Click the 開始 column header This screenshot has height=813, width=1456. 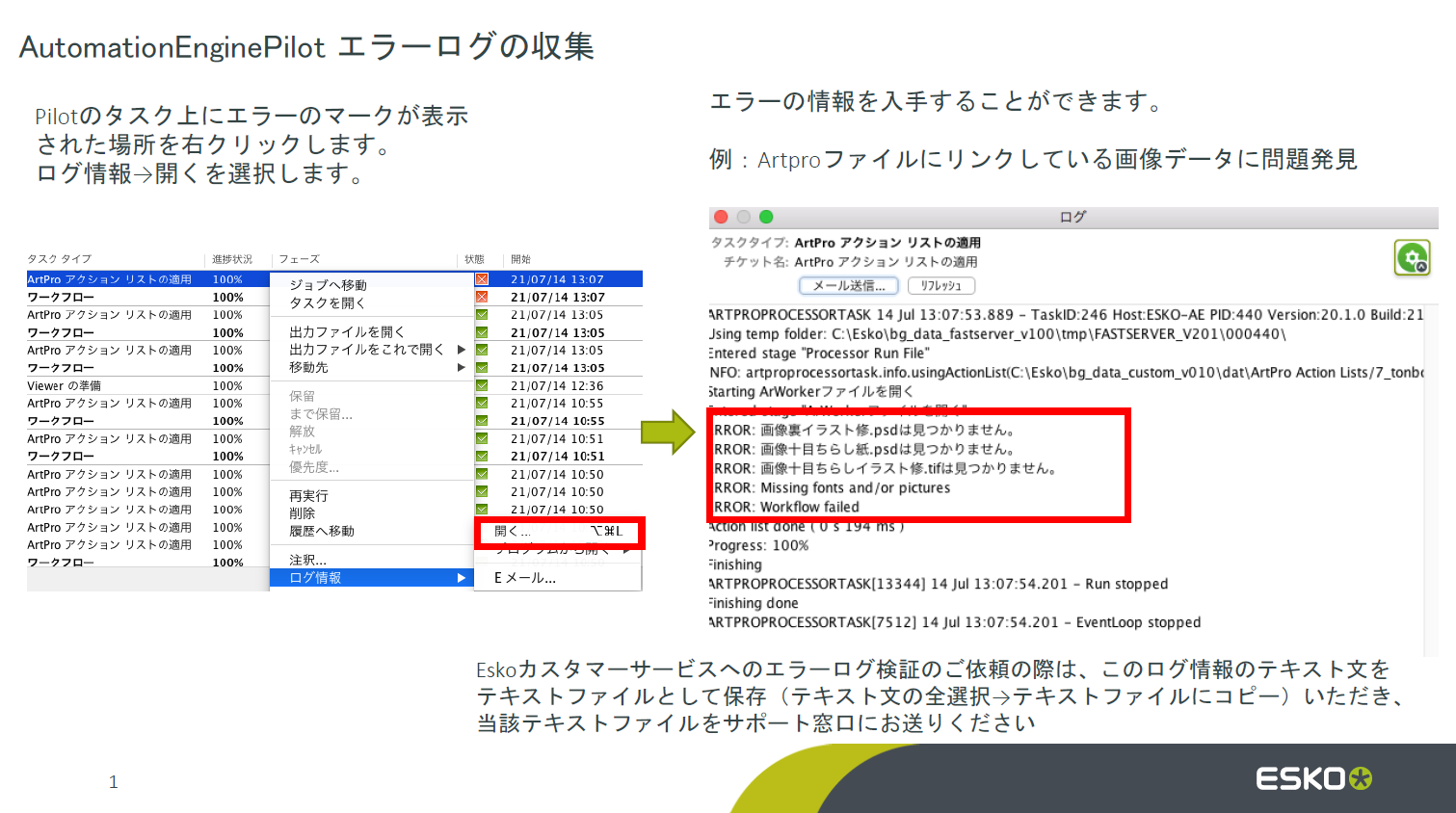(521, 259)
